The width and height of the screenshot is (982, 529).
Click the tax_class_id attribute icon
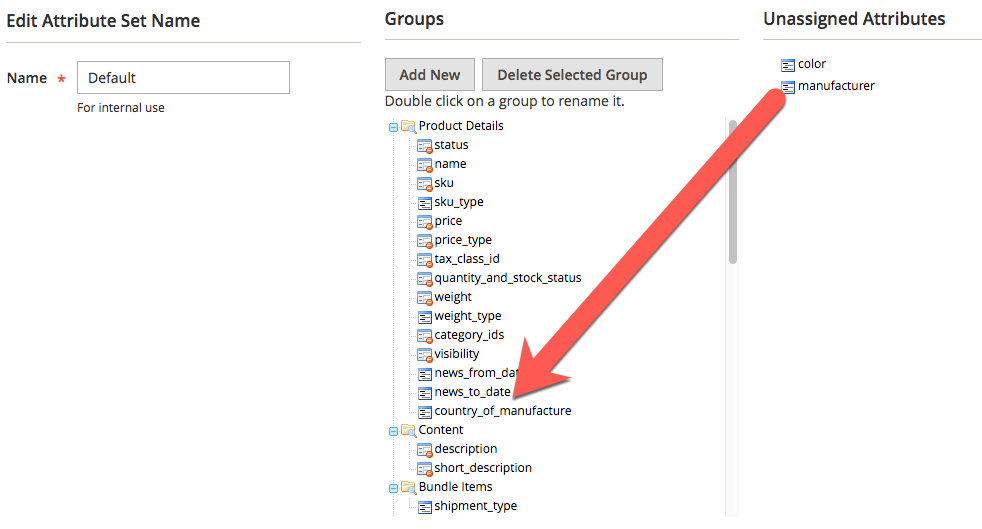[x=425, y=260]
